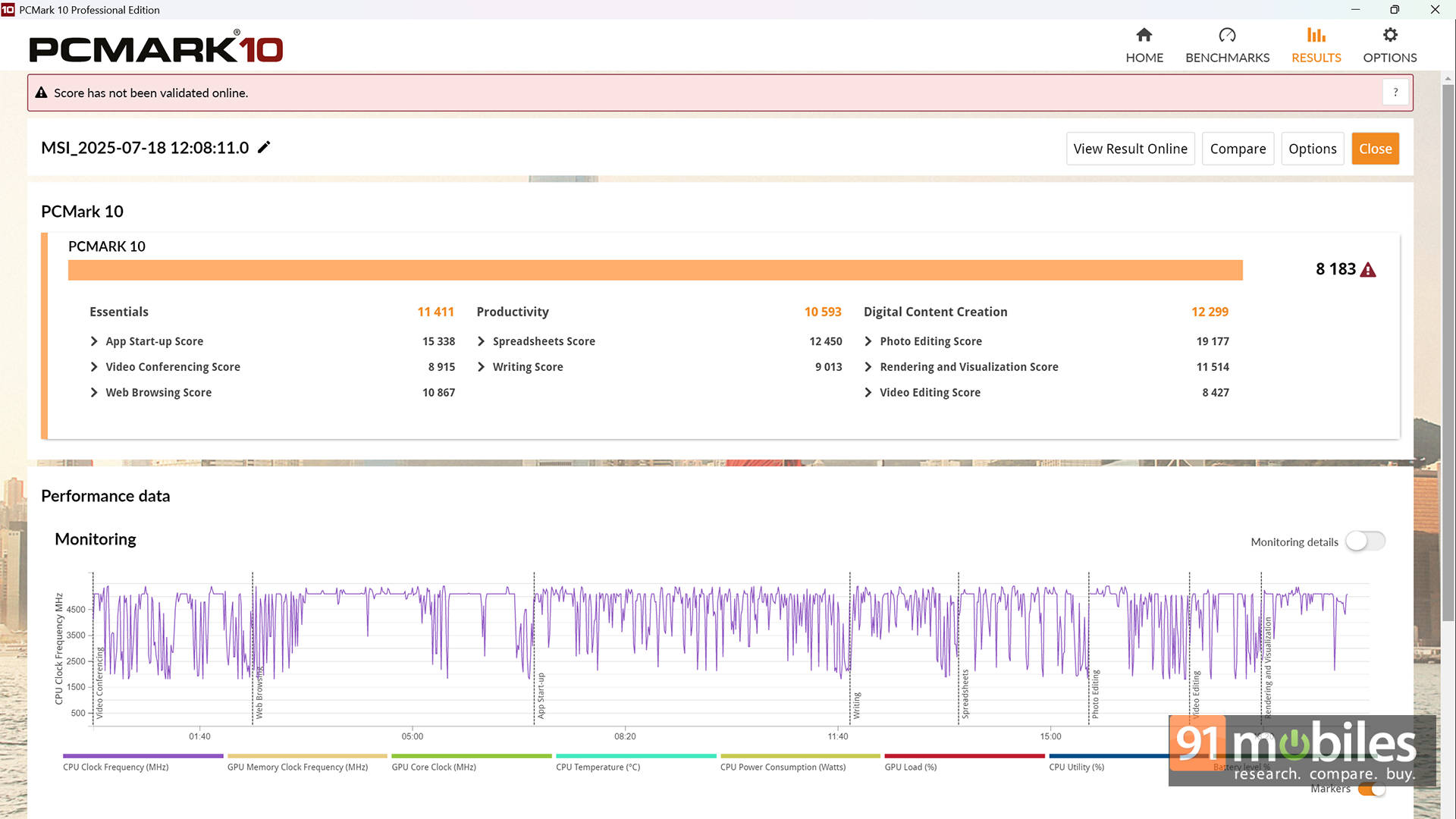Viewport: 1456px width, 819px height.
Task: Go to the HOME tab label
Action: 1144,58
